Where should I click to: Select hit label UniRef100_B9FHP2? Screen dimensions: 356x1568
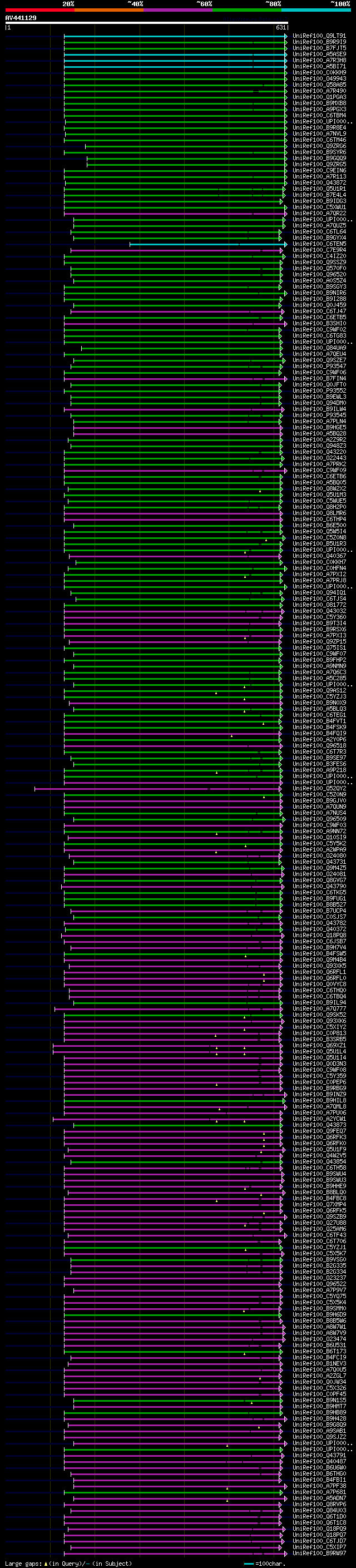point(319,660)
